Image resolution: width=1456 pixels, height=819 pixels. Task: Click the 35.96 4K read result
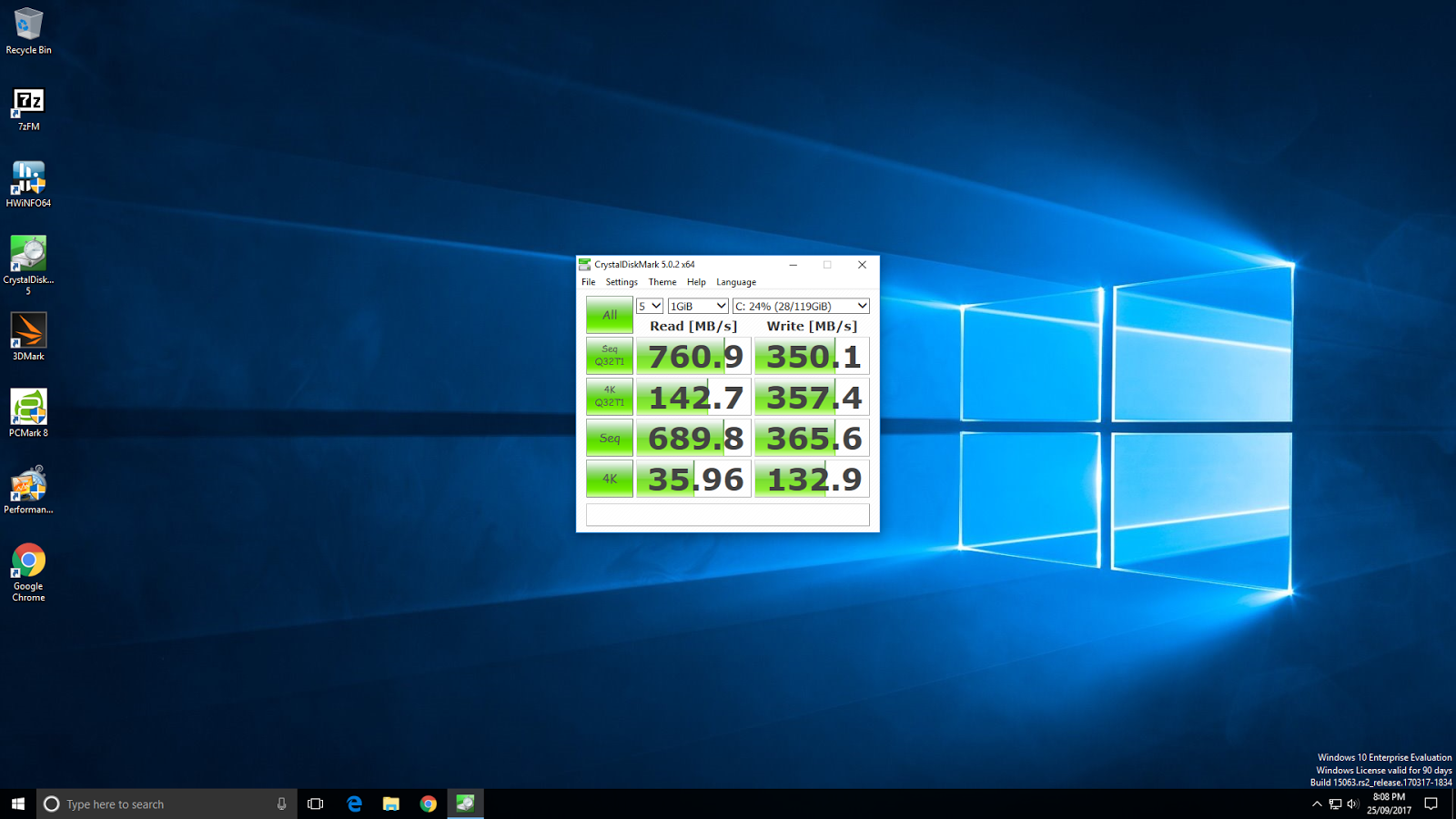693,479
